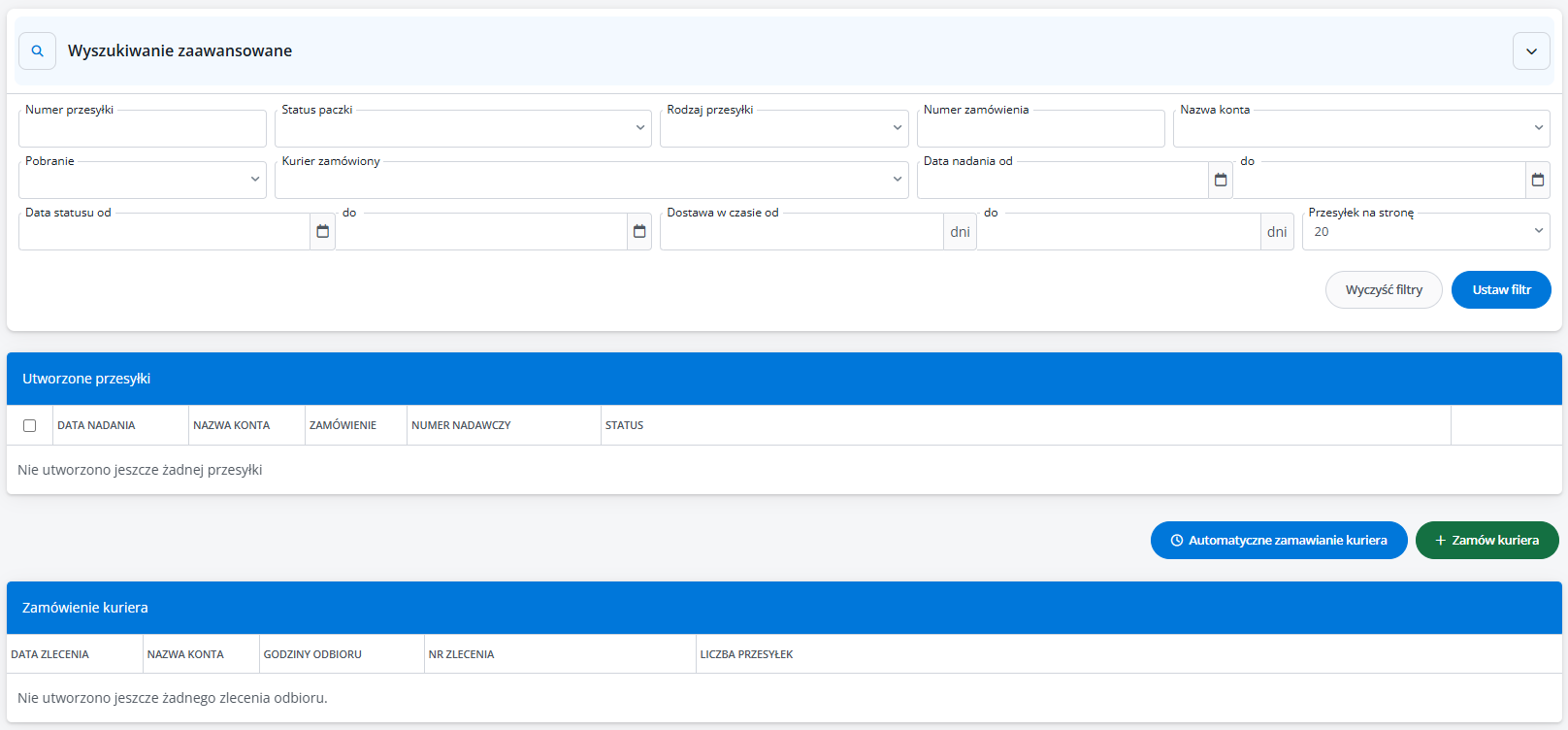The height and width of the screenshot is (730, 1568).
Task: Change Przesyłek na stronę value
Action: tap(1425, 231)
